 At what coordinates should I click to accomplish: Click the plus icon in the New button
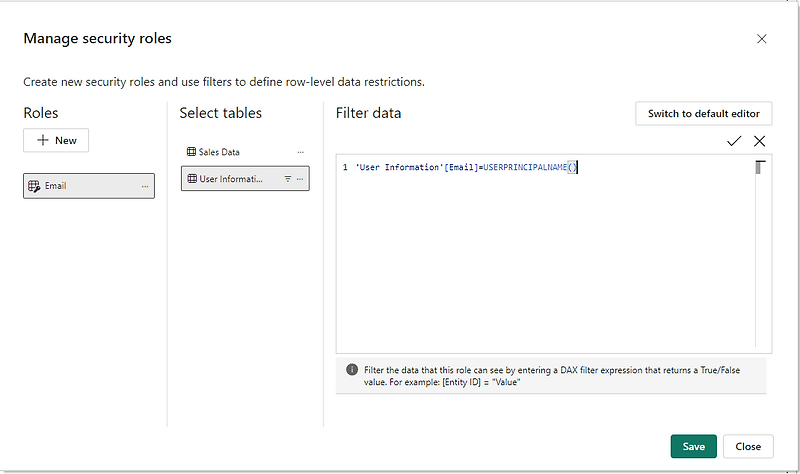(43, 140)
